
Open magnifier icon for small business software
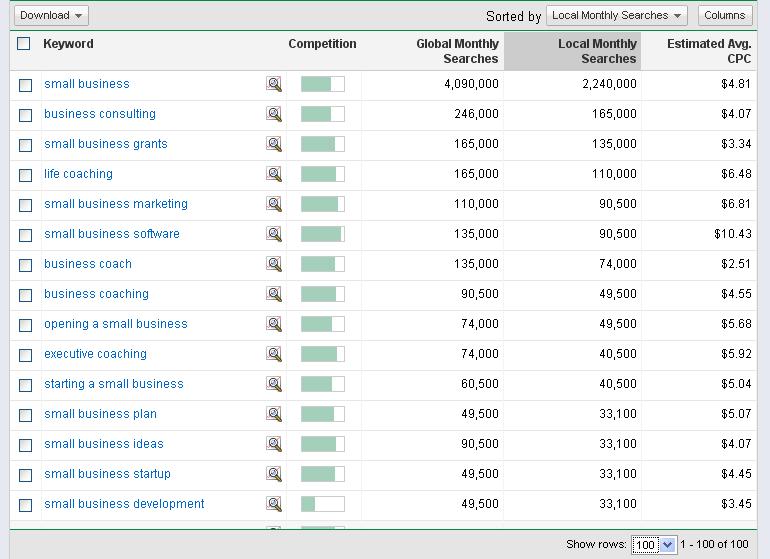[x=274, y=234]
